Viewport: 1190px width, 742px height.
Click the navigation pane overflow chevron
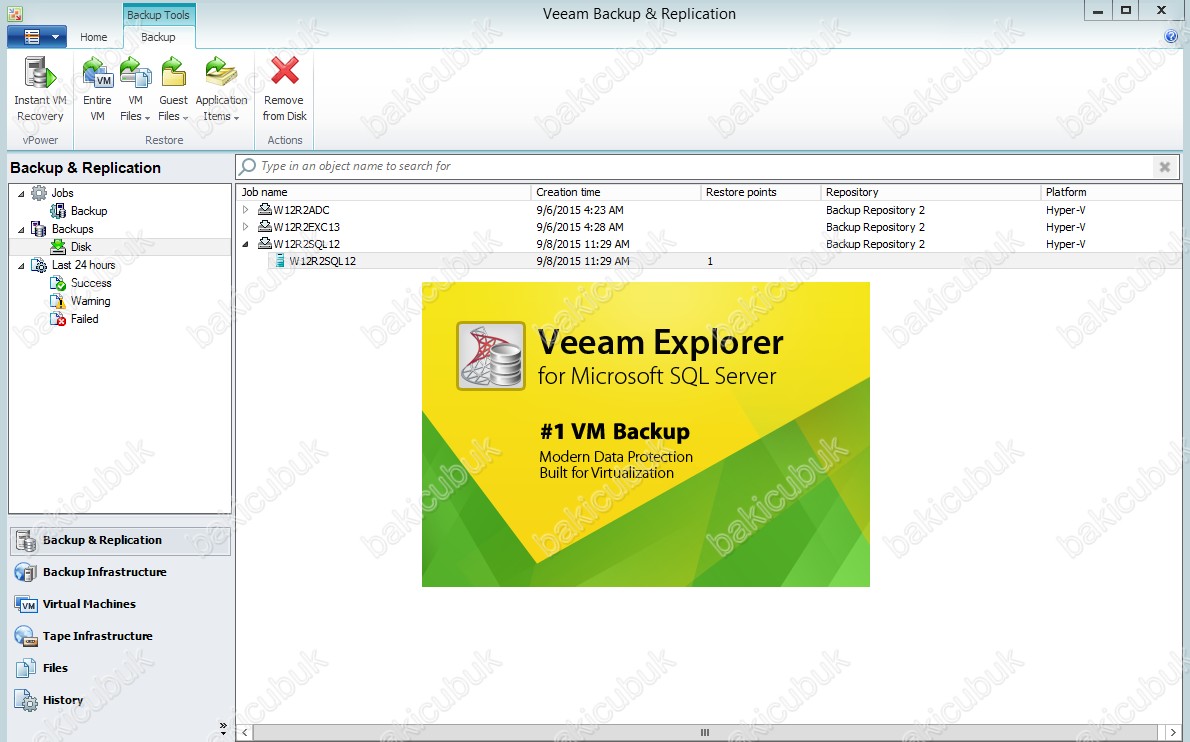click(x=223, y=728)
